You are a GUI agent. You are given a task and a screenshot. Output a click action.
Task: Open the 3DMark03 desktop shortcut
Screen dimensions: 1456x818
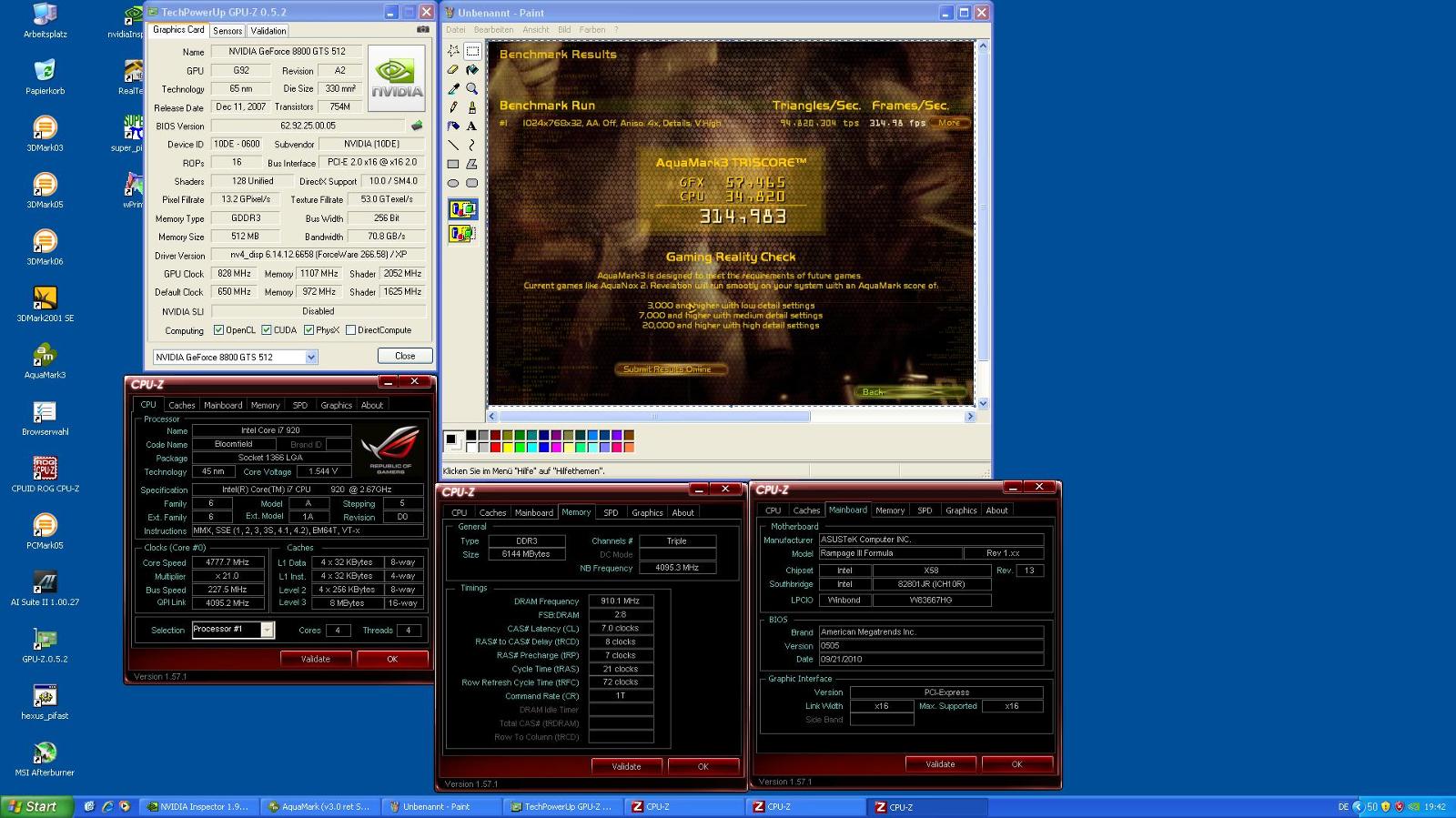click(x=45, y=134)
